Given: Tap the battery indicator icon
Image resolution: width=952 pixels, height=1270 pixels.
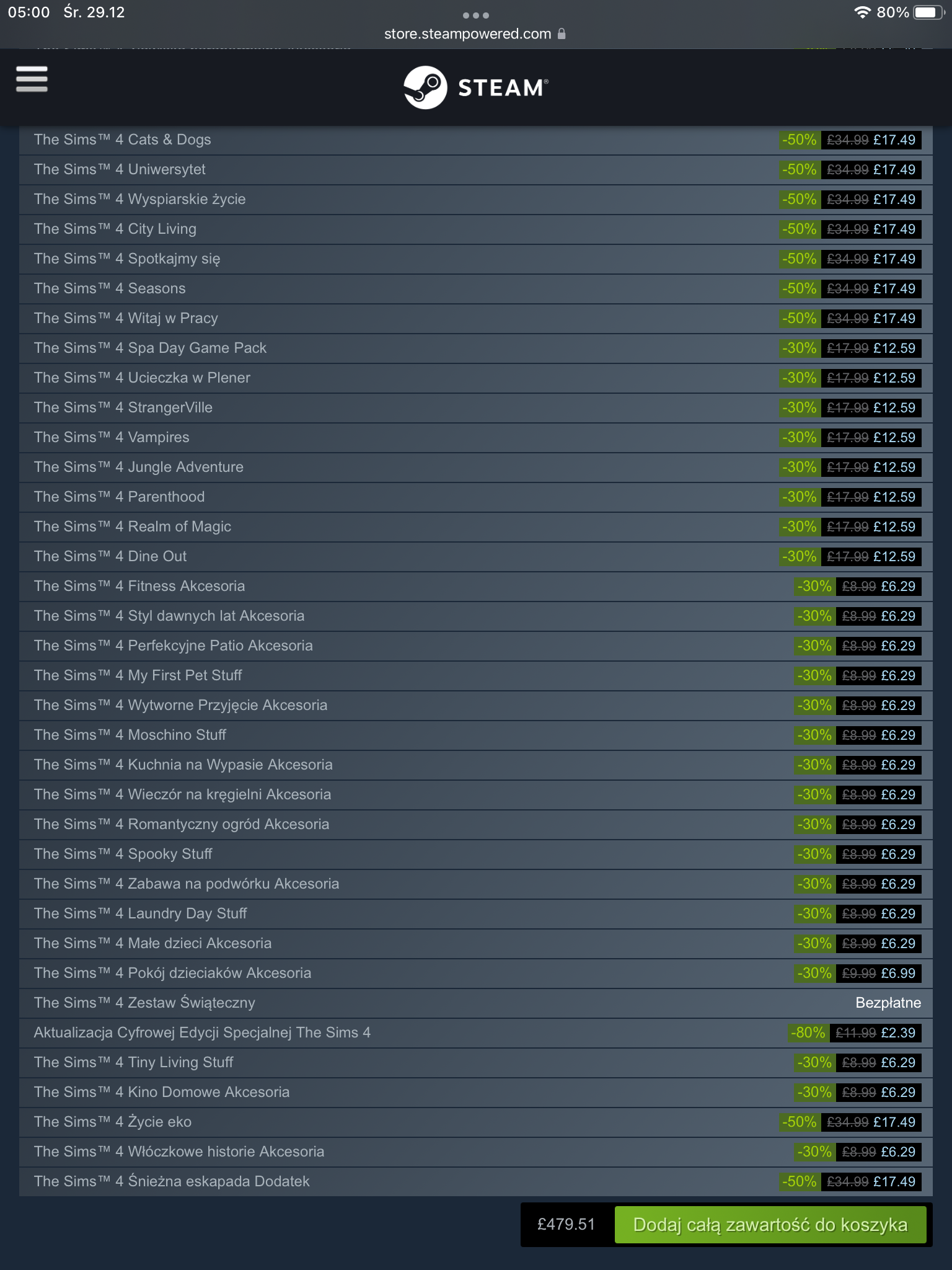Looking at the screenshot, I should (928, 12).
